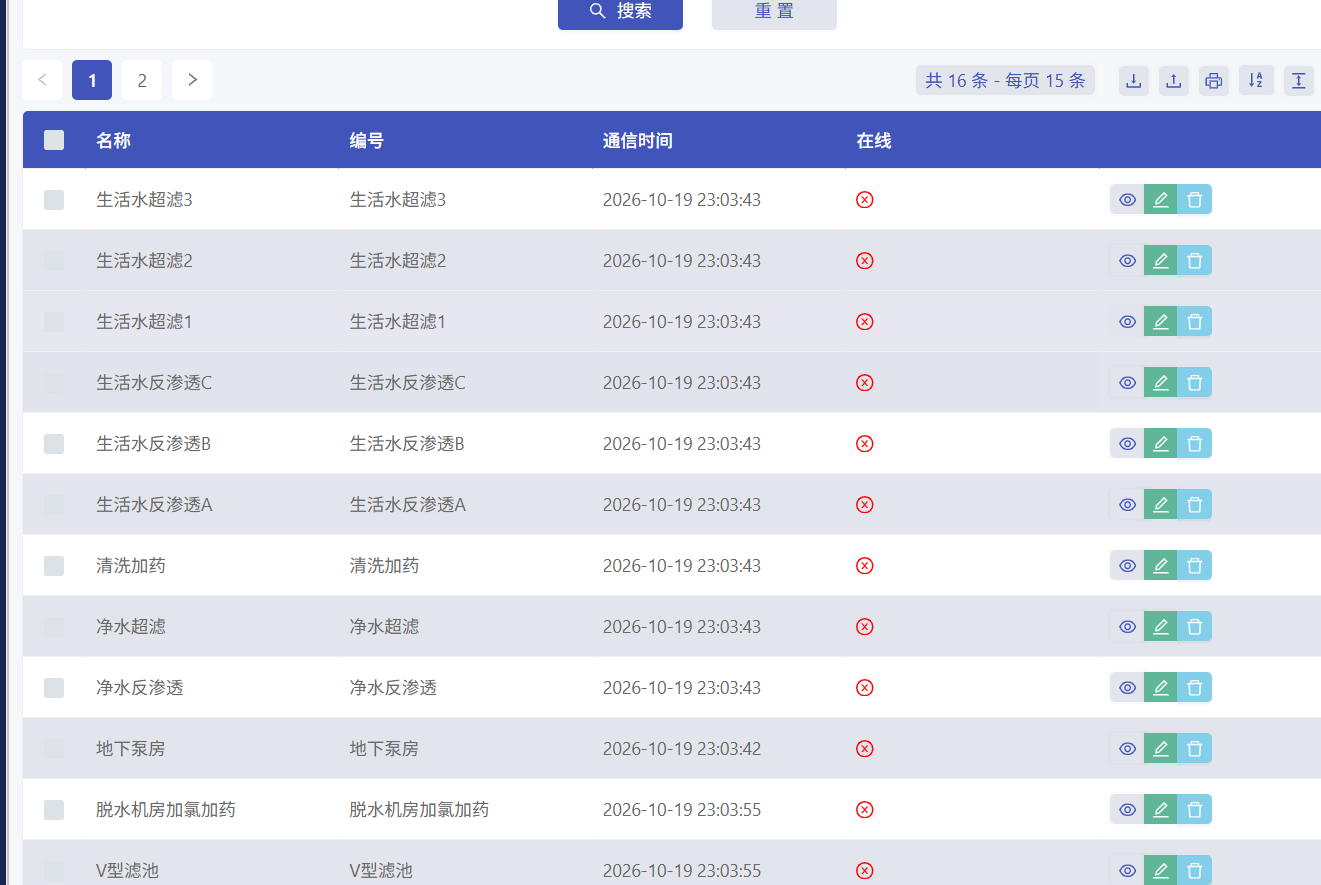Image resolution: width=1321 pixels, height=885 pixels.
Task: Edit the 生活水反渗透B row
Action: (1161, 444)
